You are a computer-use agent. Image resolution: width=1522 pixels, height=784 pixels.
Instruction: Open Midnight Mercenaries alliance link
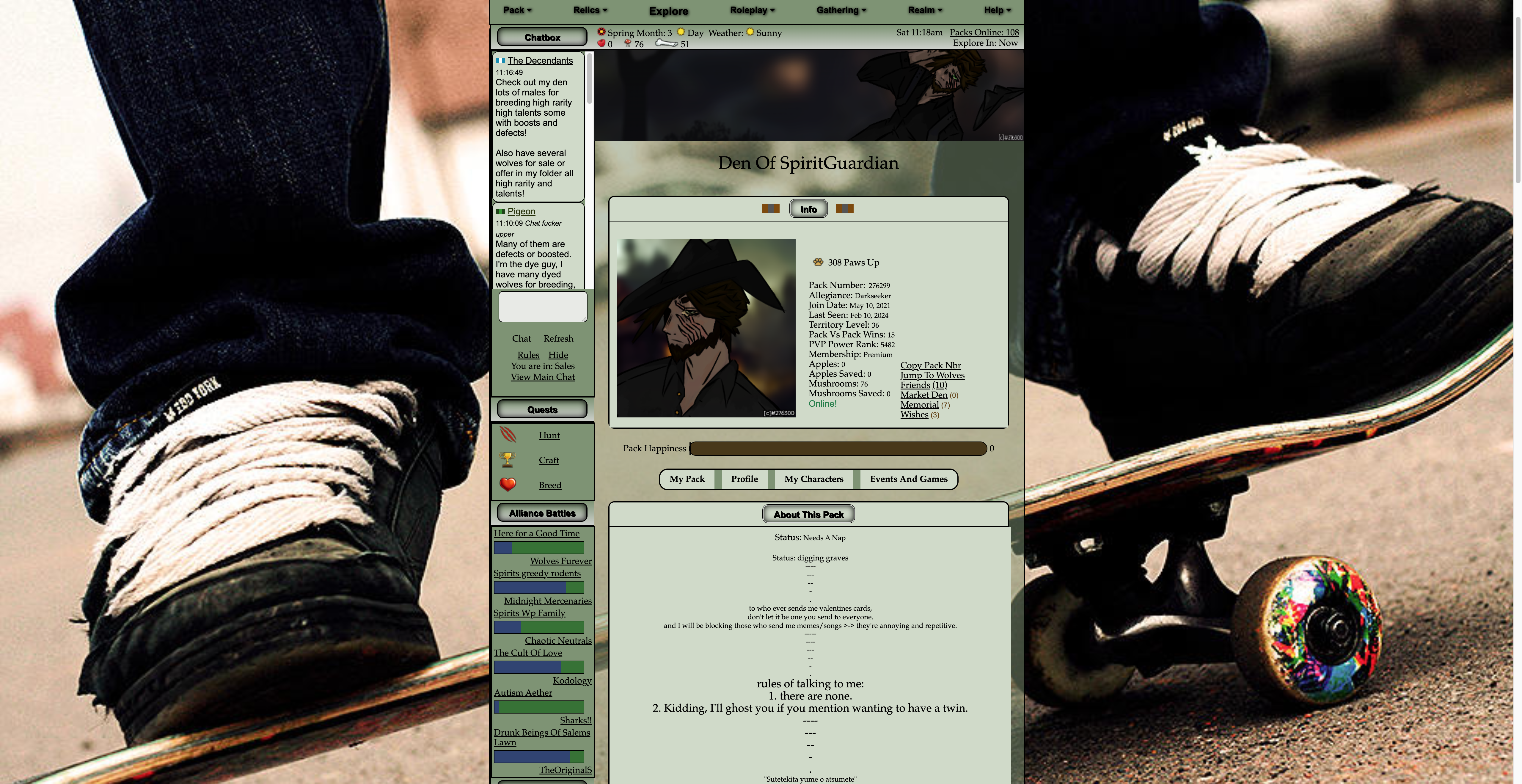(x=547, y=601)
